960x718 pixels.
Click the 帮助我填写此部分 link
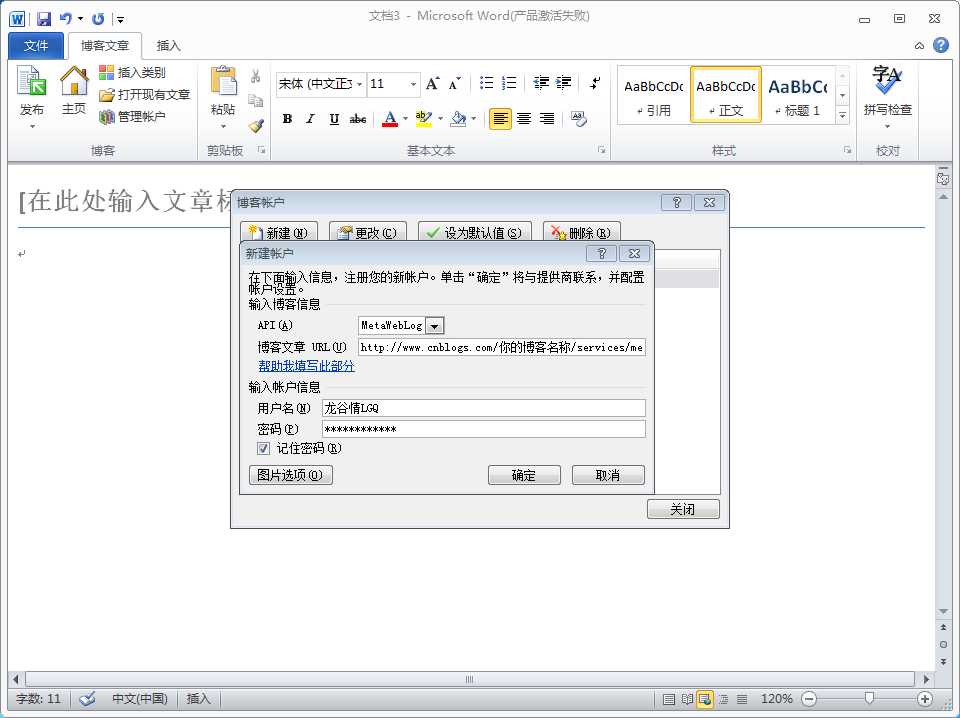(x=306, y=366)
